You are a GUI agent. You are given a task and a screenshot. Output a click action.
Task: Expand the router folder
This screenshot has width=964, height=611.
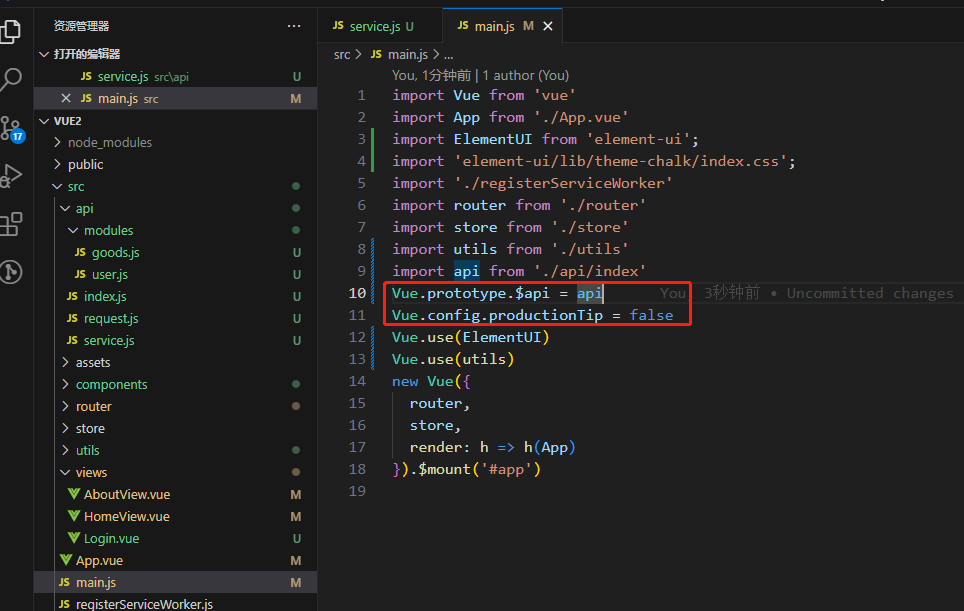coord(65,406)
